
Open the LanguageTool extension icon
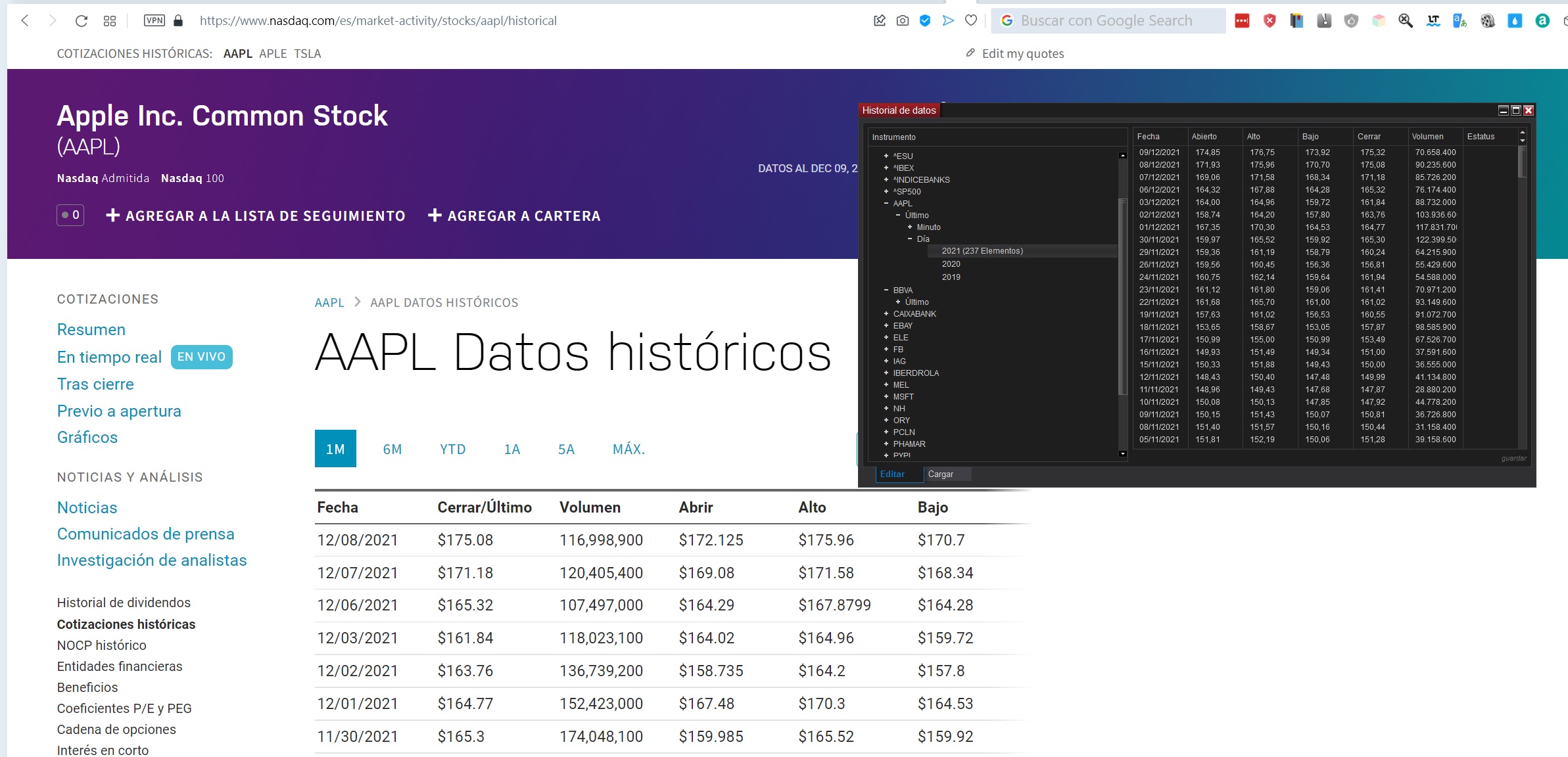tap(1433, 21)
